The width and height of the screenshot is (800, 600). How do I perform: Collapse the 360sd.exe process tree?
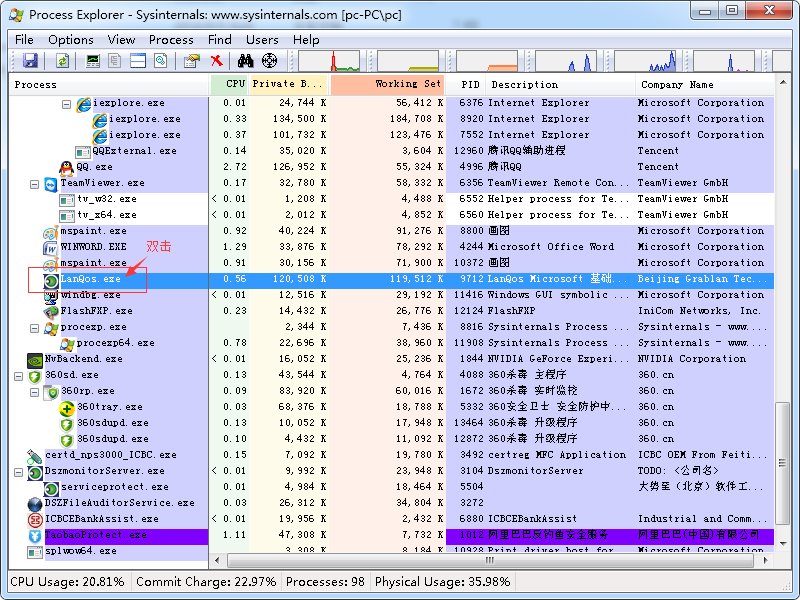coord(19,375)
